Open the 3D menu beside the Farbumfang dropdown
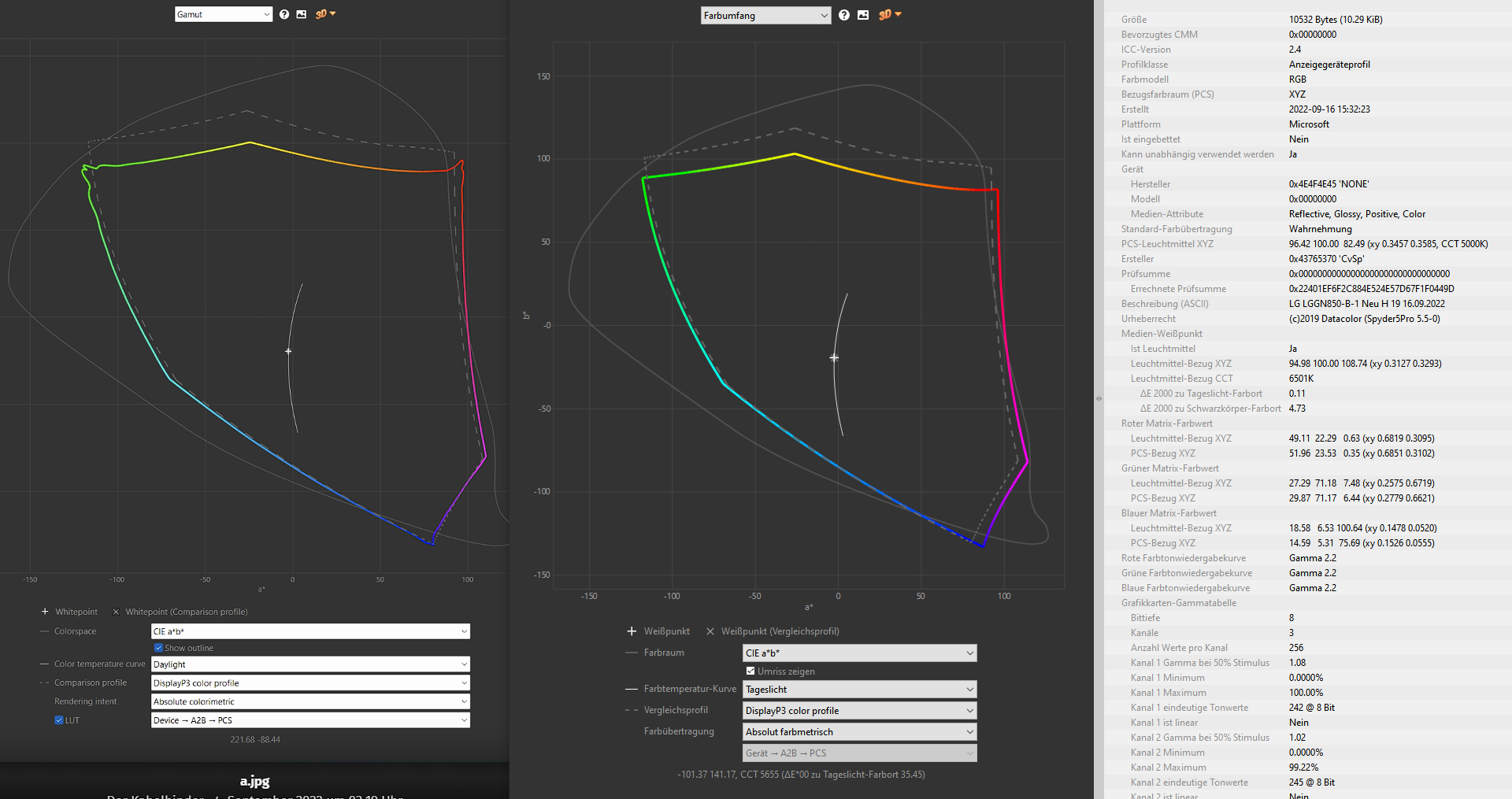 point(890,15)
